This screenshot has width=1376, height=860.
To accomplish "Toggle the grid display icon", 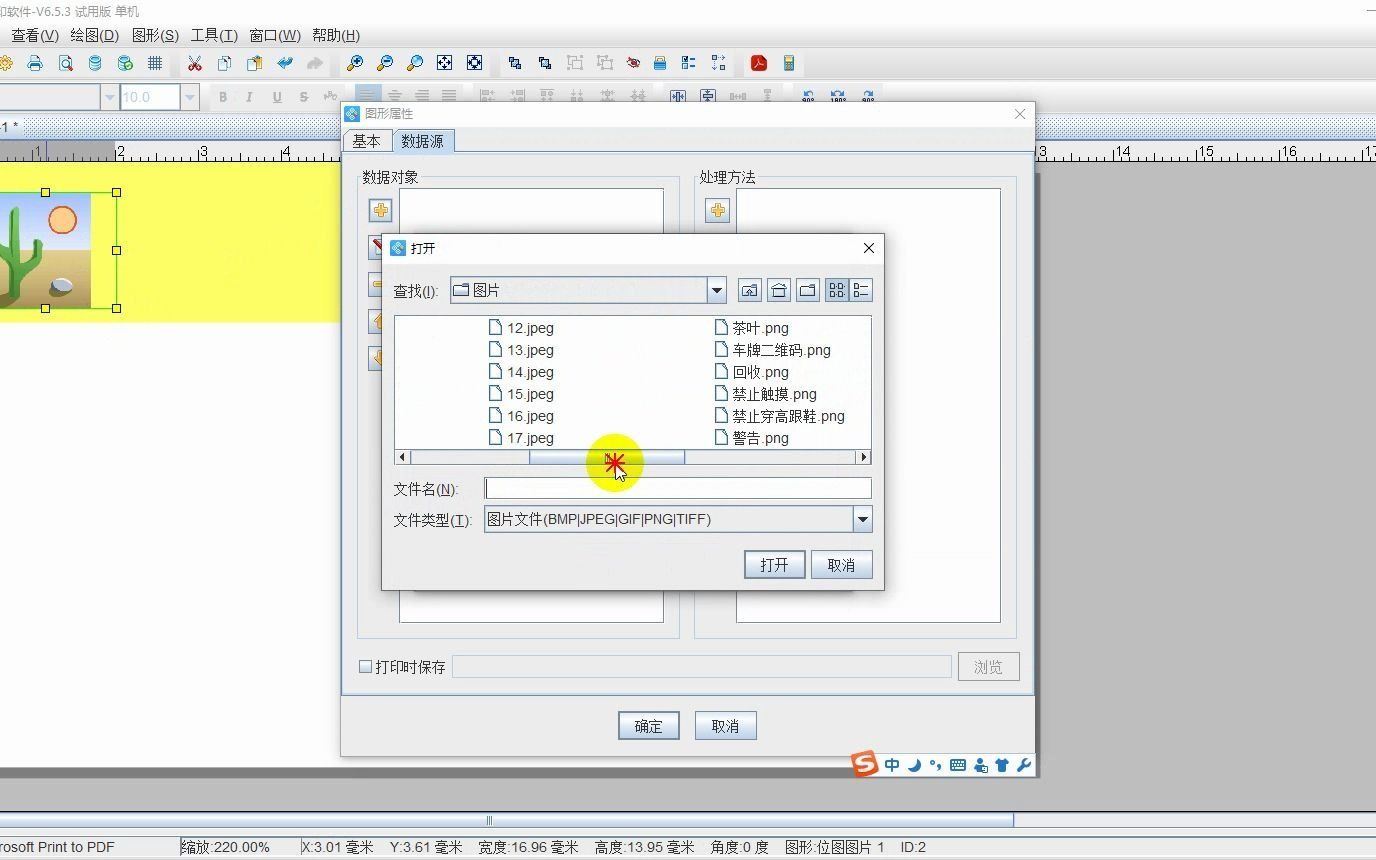I will pos(155,63).
